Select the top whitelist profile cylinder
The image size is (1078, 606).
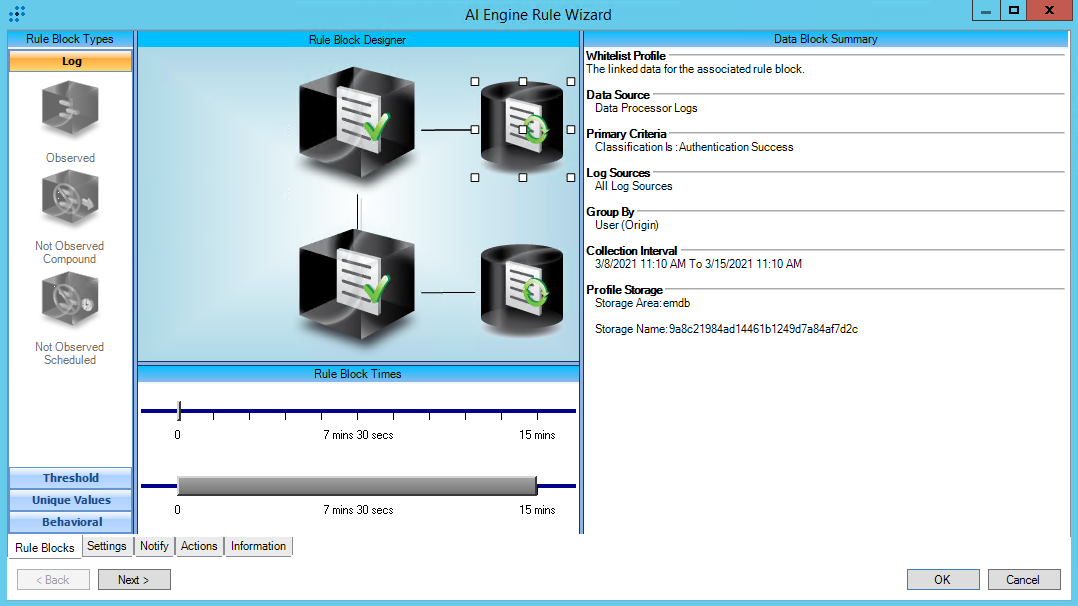tap(522, 127)
